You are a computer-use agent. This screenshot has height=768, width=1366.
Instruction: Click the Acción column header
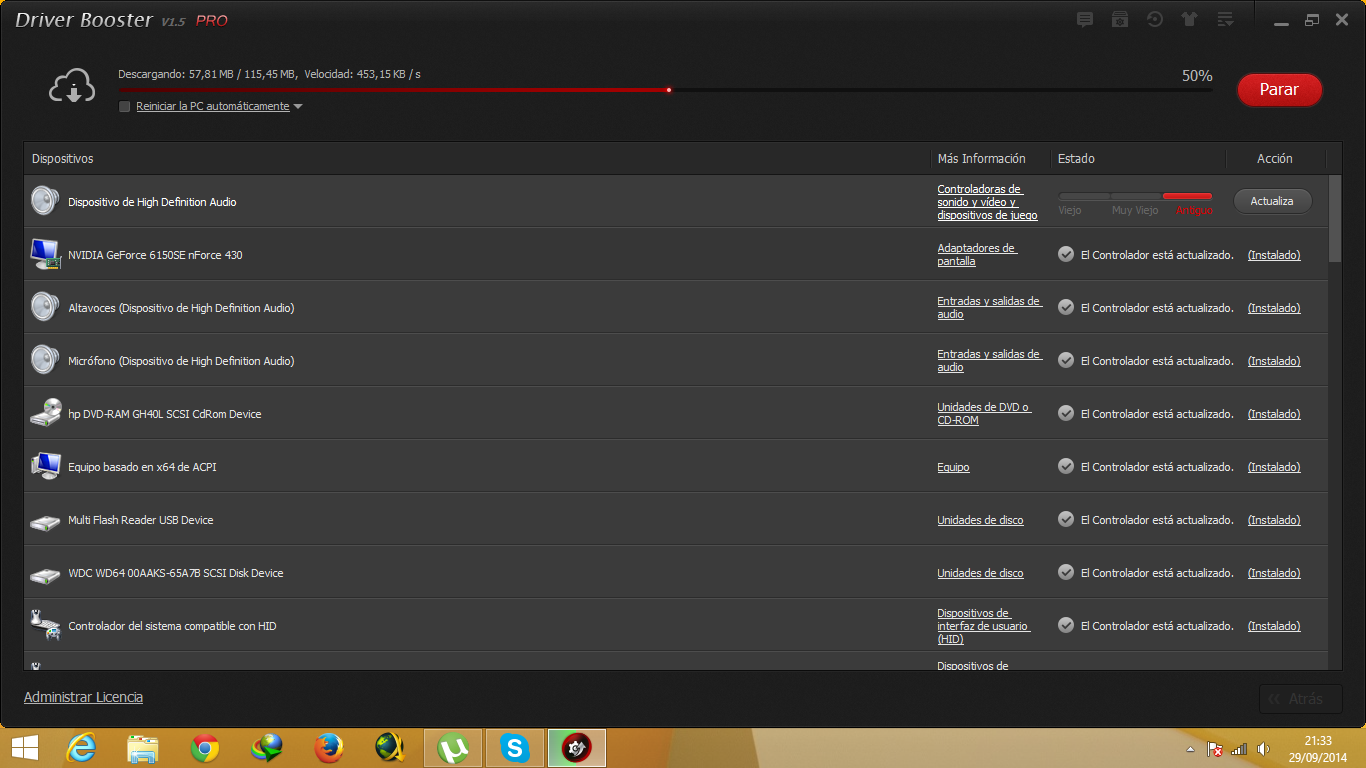point(1274,158)
